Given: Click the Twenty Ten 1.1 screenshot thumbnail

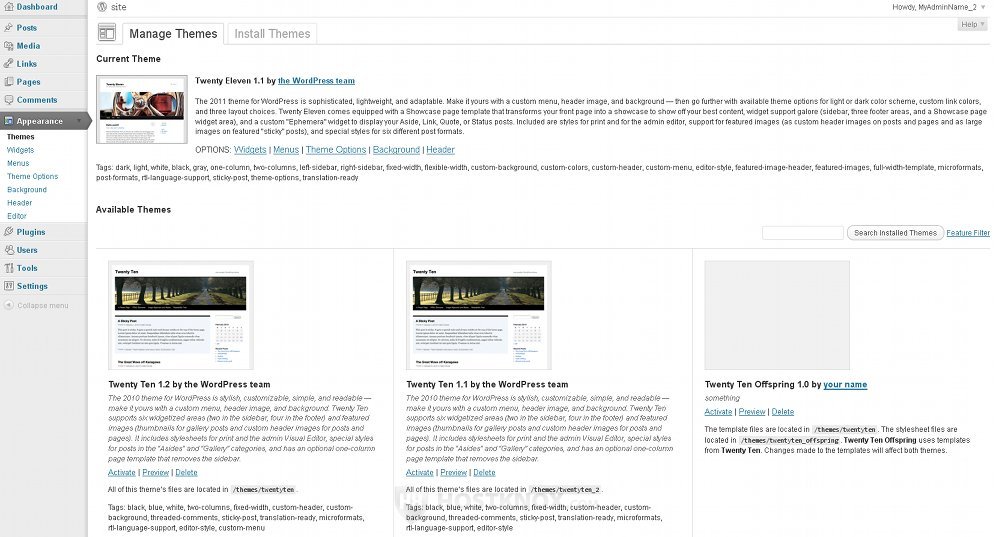Looking at the screenshot, I should (479, 315).
